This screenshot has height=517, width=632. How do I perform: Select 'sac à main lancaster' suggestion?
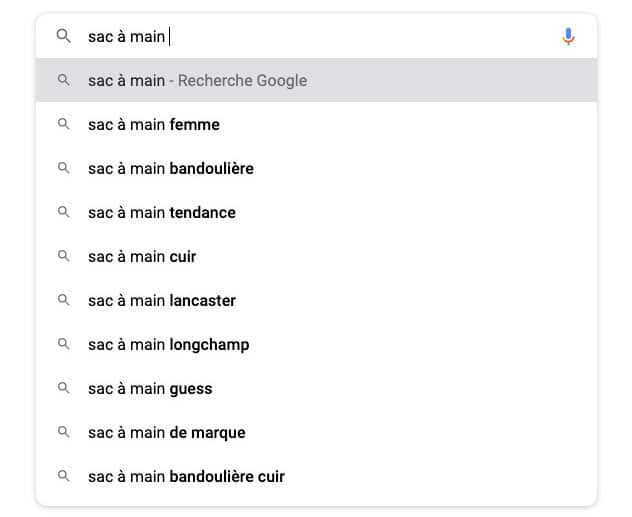point(316,300)
